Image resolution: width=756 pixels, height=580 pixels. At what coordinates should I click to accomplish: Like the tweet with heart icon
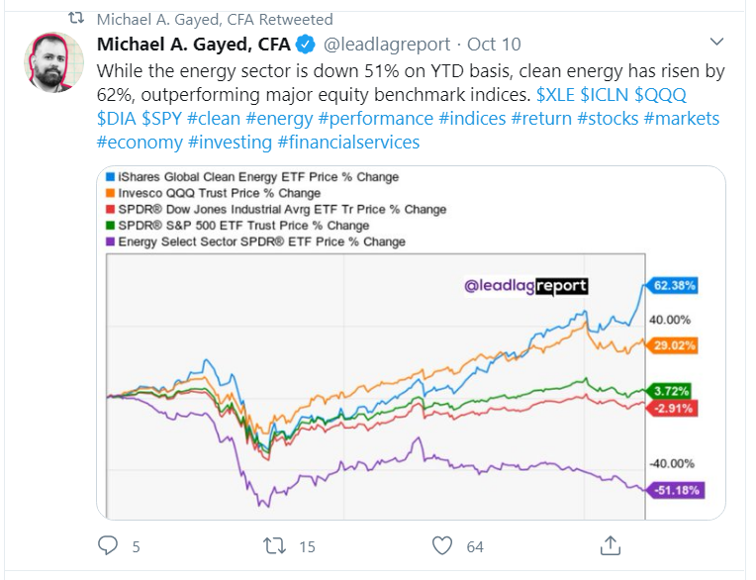coord(443,545)
